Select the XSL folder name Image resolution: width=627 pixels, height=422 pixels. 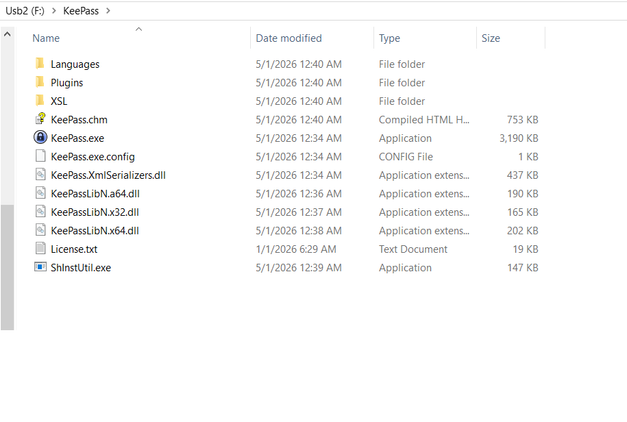[59, 101]
